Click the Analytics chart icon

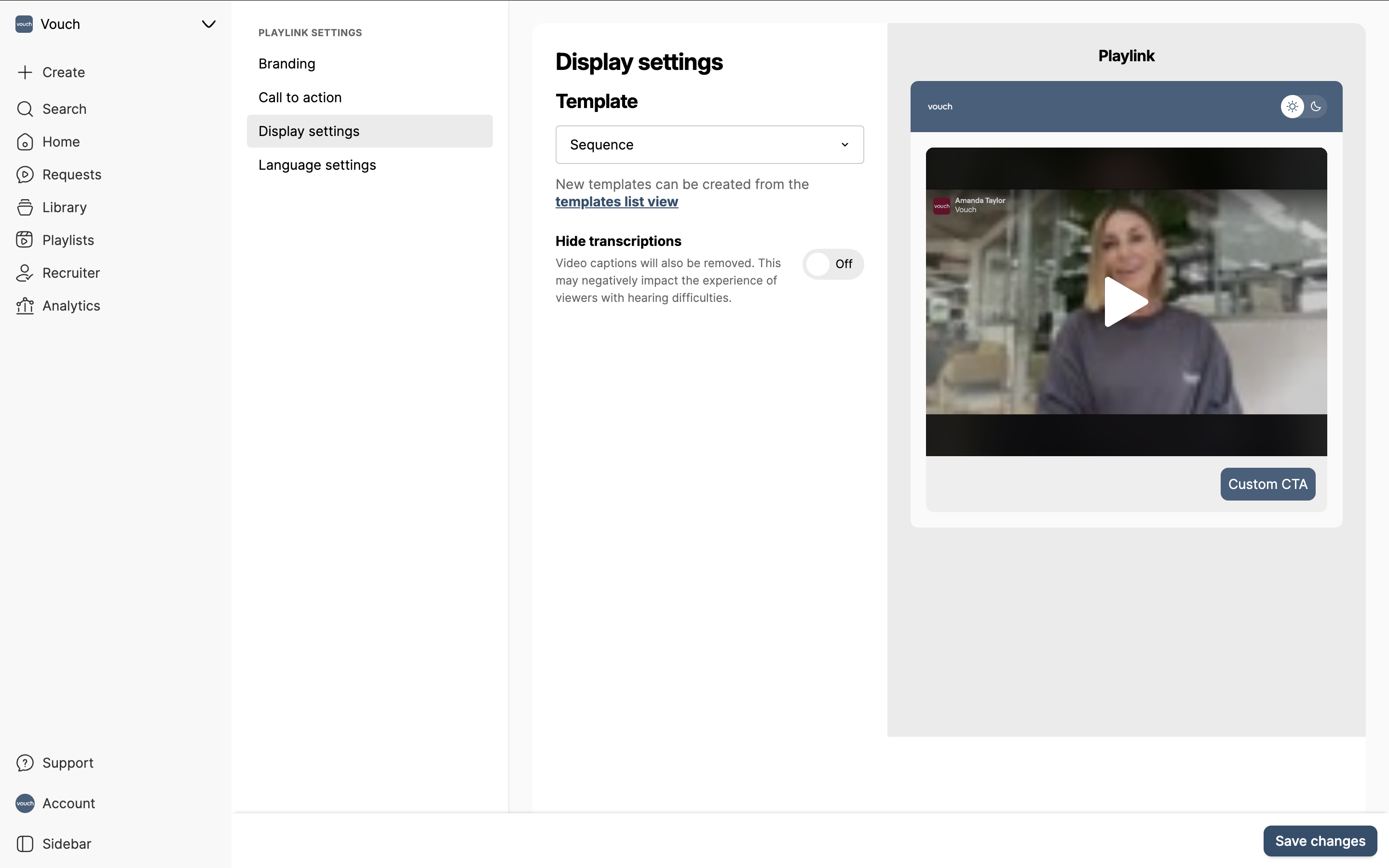(x=25, y=306)
